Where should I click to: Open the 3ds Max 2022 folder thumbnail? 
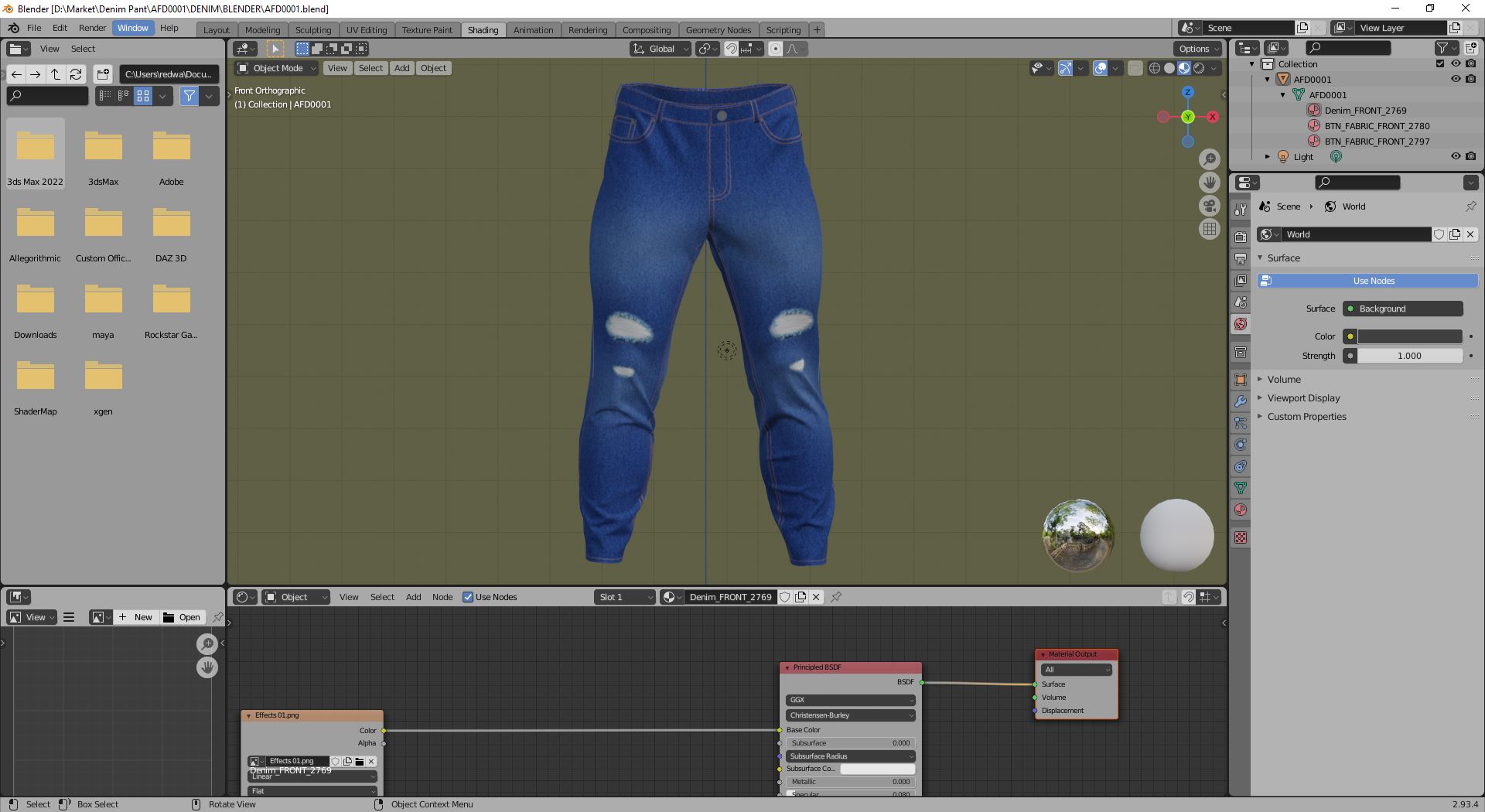pyautogui.click(x=35, y=147)
